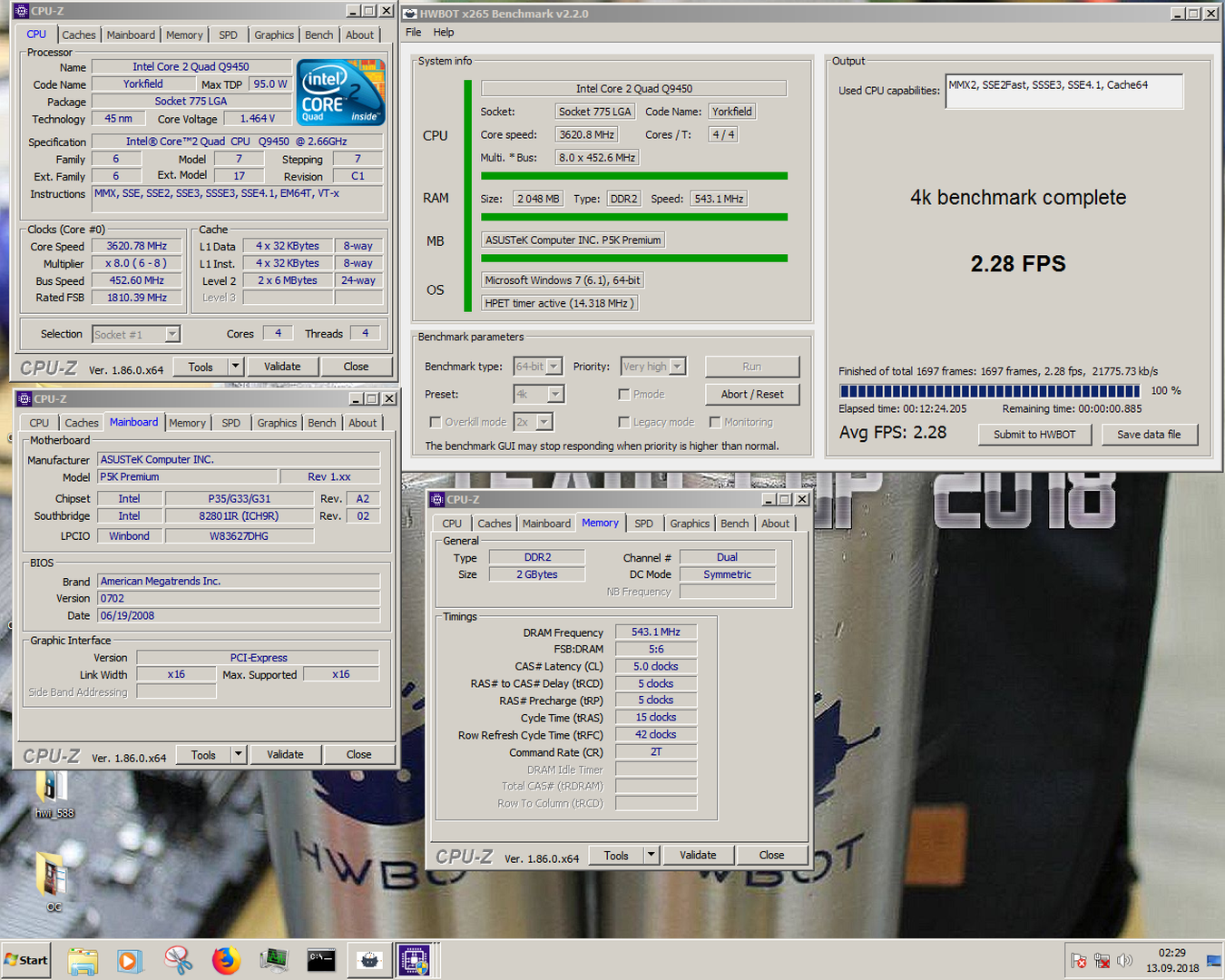
Task: Click the HPET timer active text
Action: (559, 303)
